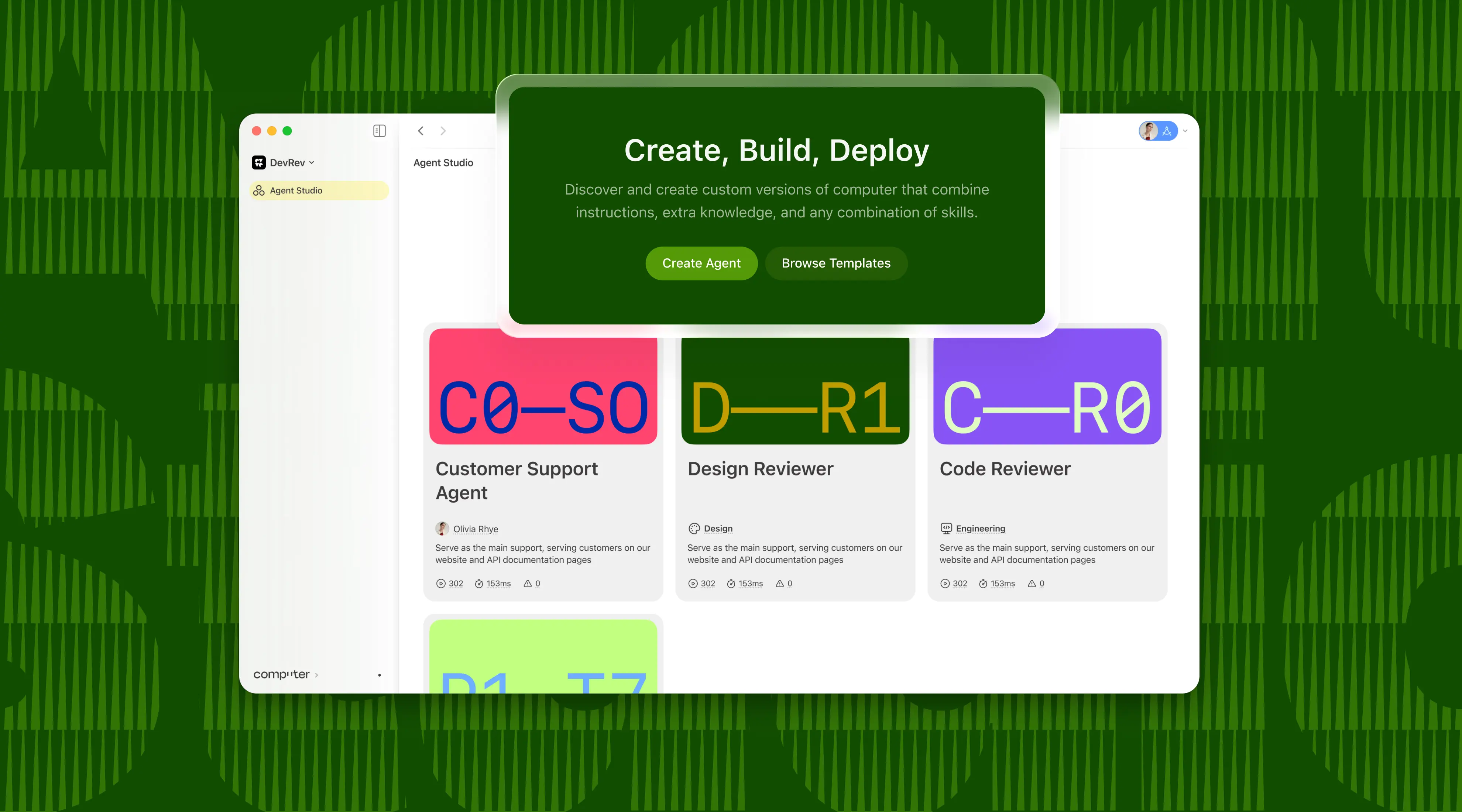Click the Design palette category icon
Screen dimensions: 1462x812
pyautogui.click(x=694, y=529)
